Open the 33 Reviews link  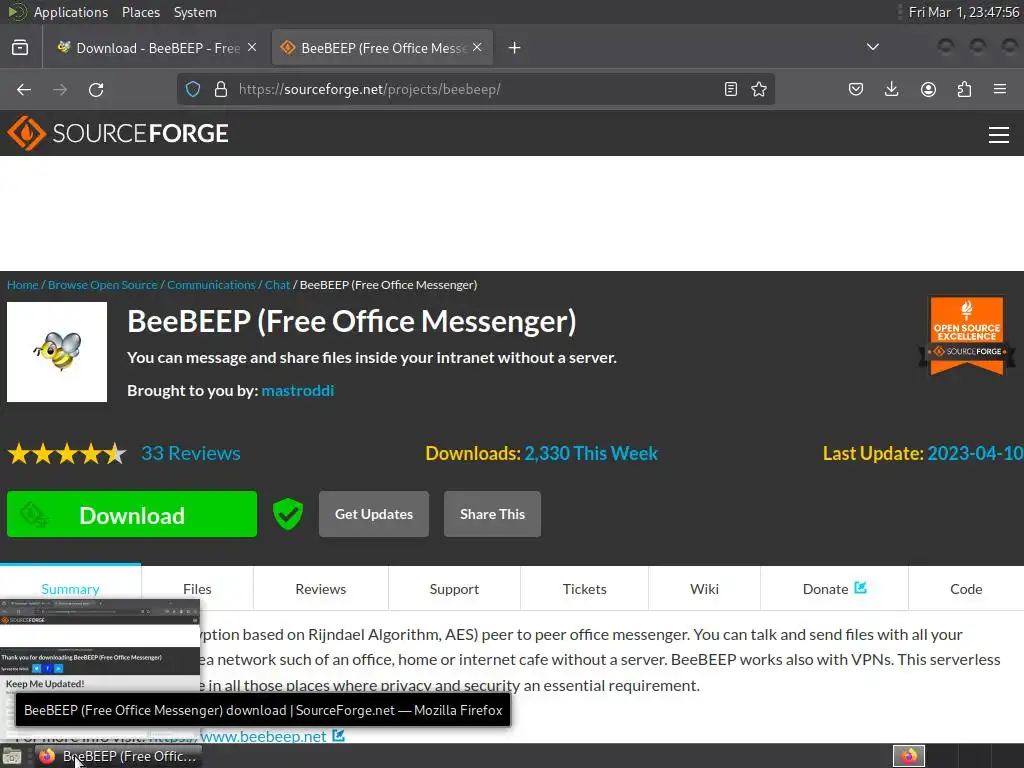click(x=191, y=453)
